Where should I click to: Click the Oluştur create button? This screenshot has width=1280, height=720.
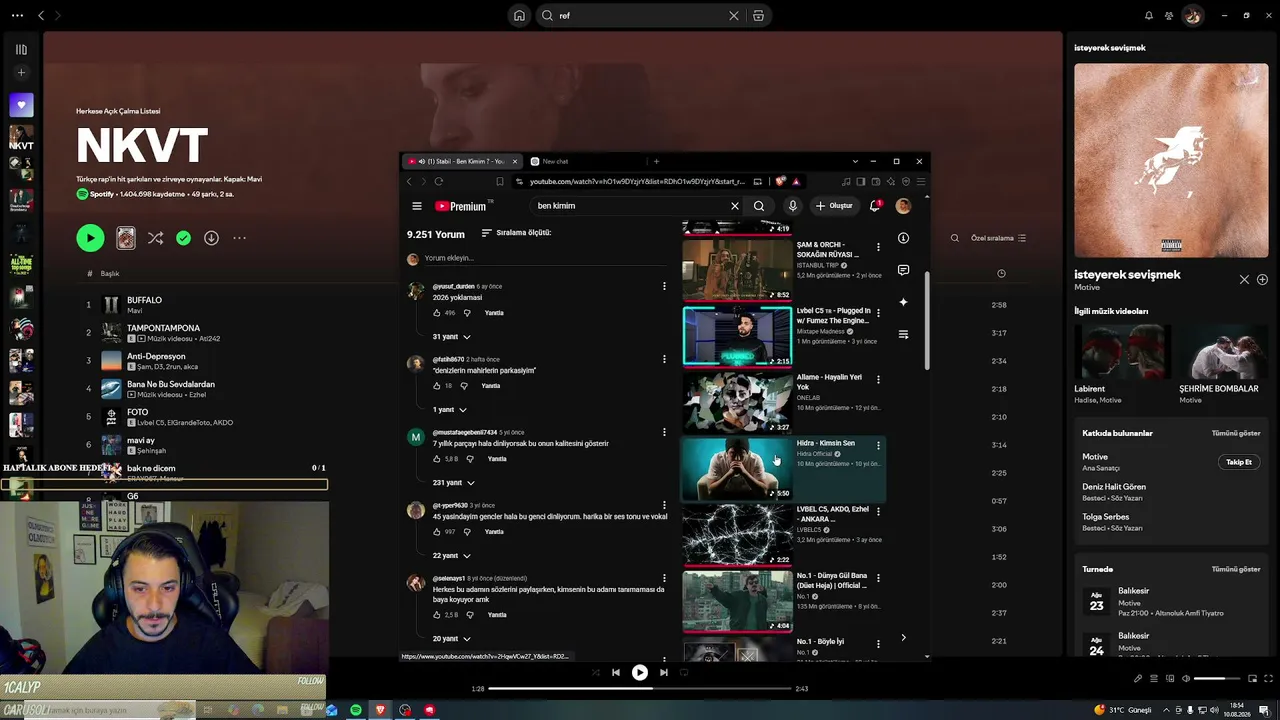point(834,206)
